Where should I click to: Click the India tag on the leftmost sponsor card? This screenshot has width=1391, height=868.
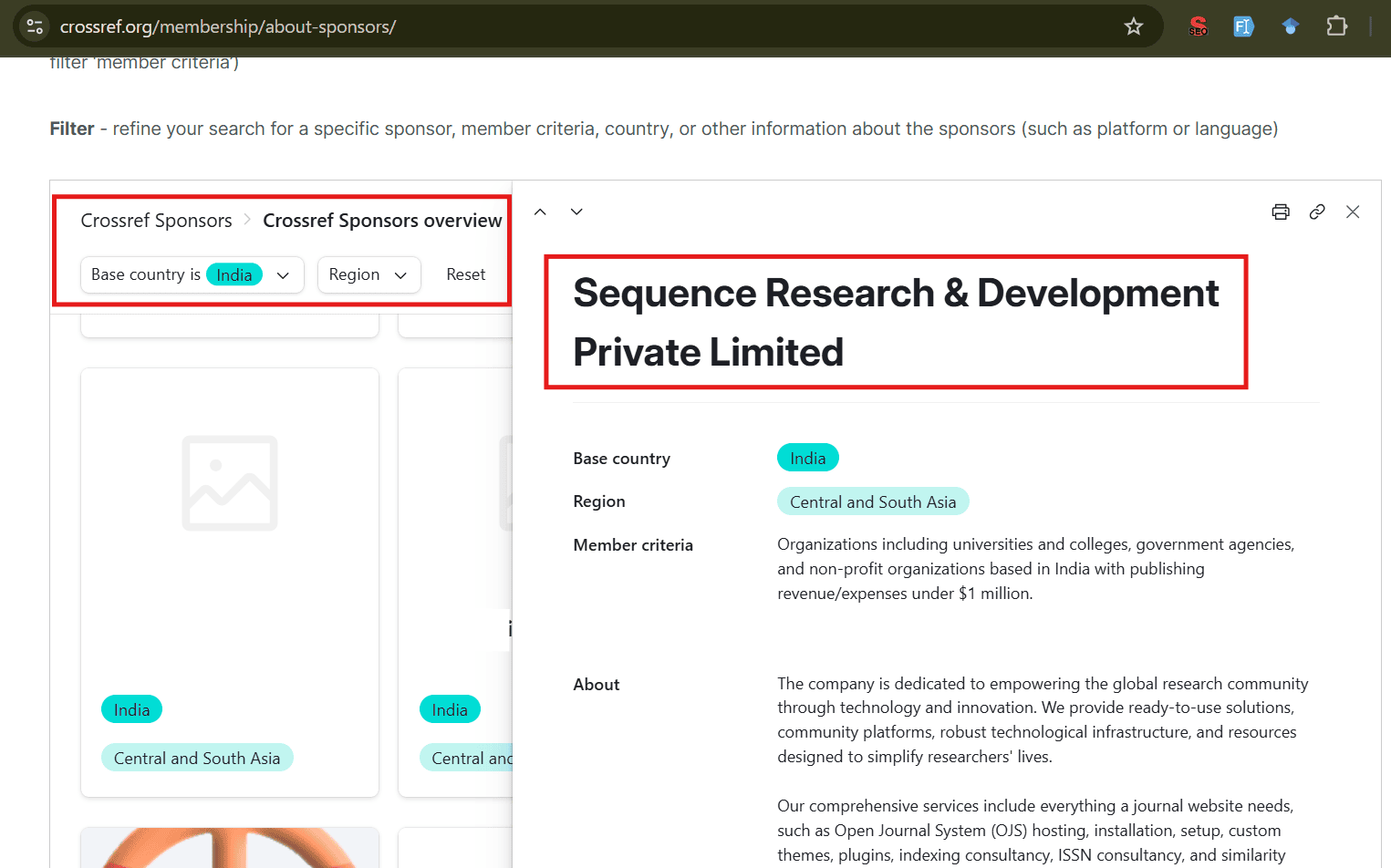click(x=131, y=709)
